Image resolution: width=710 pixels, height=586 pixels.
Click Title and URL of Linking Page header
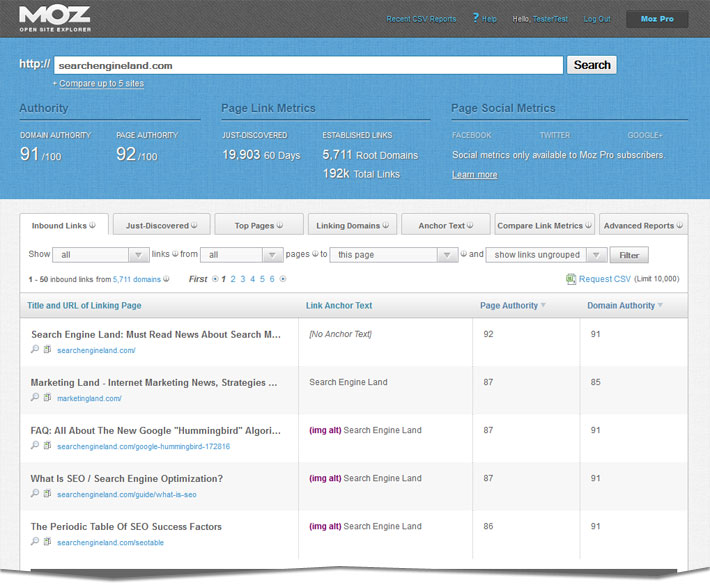click(84, 305)
